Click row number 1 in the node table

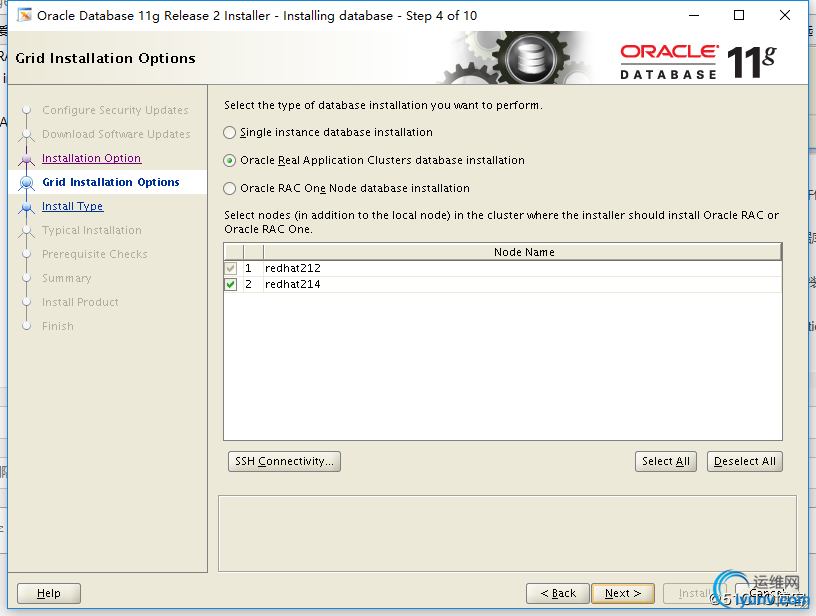(249, 268)
